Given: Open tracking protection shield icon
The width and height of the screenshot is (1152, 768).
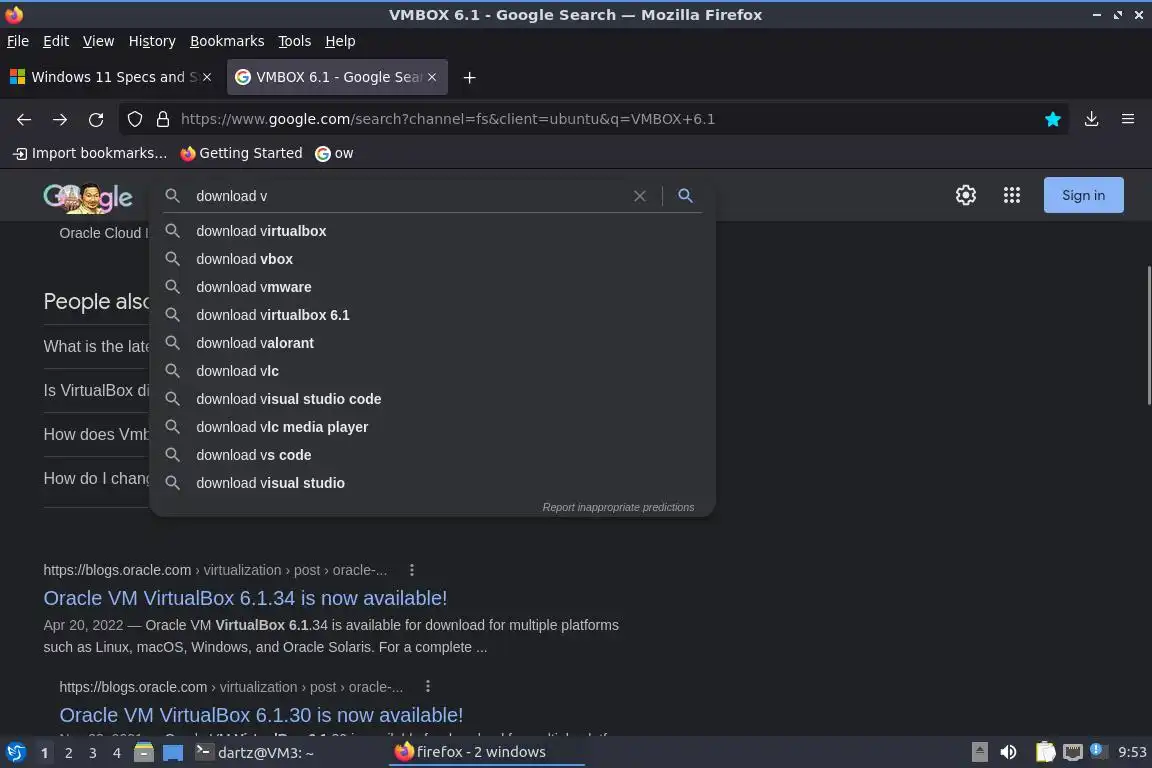Looking at the screenshot, I should [x=134, y=119].
